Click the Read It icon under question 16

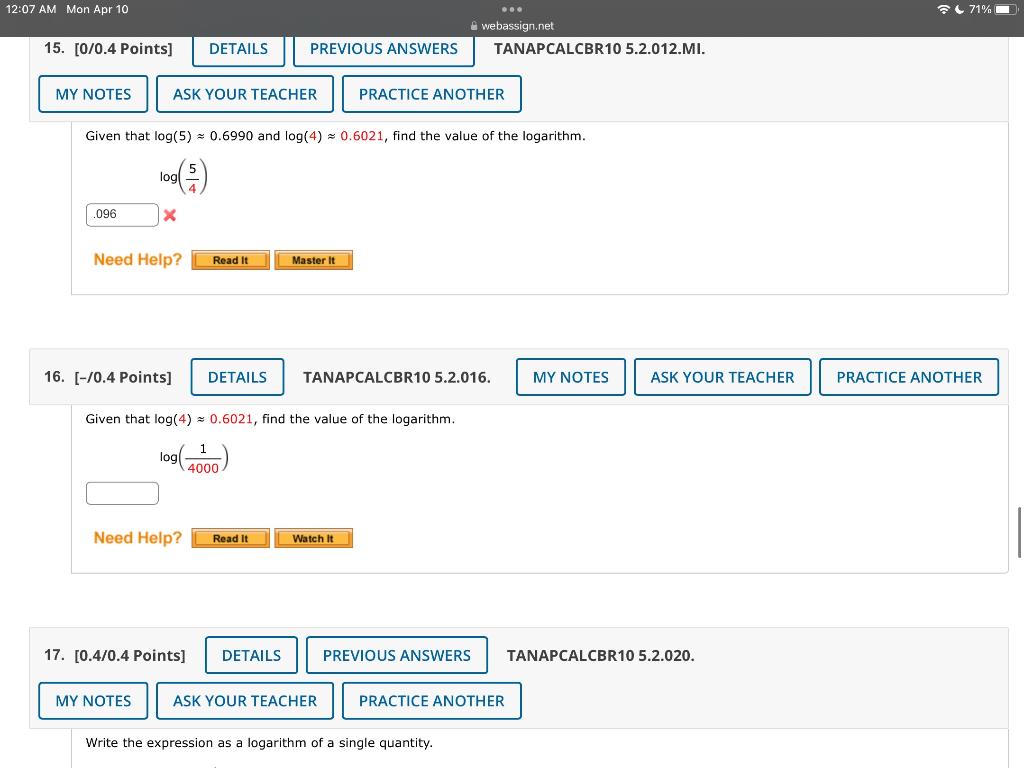(230, 538)
